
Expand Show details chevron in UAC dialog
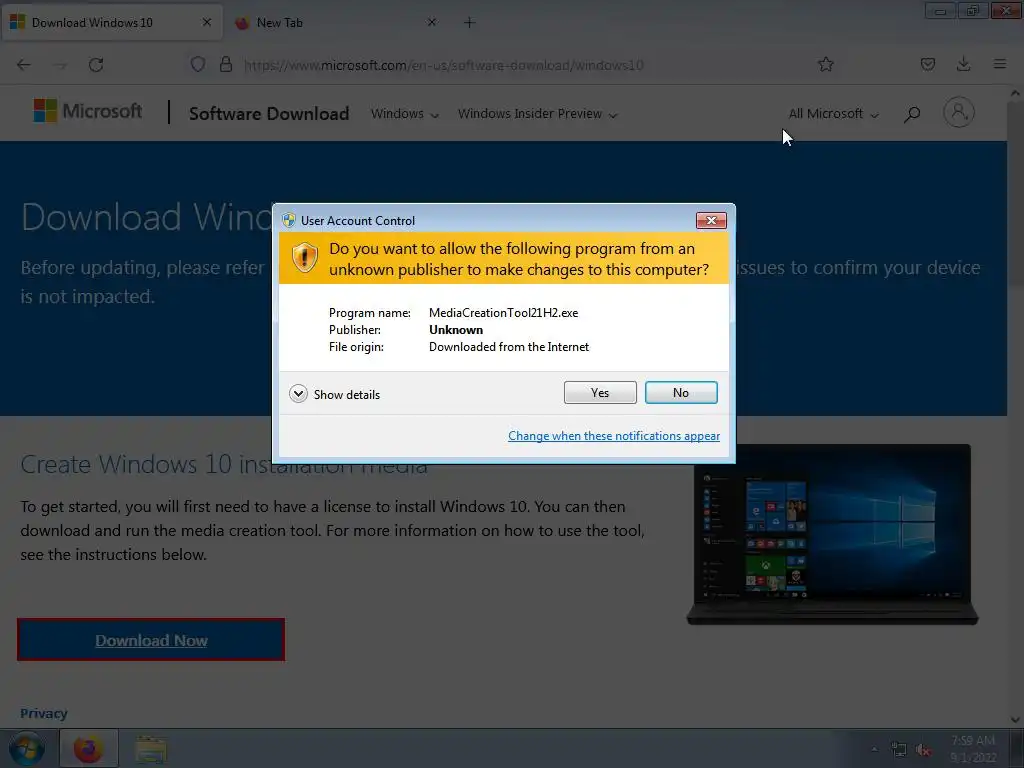pyautogui.click(x=298, y=394)
